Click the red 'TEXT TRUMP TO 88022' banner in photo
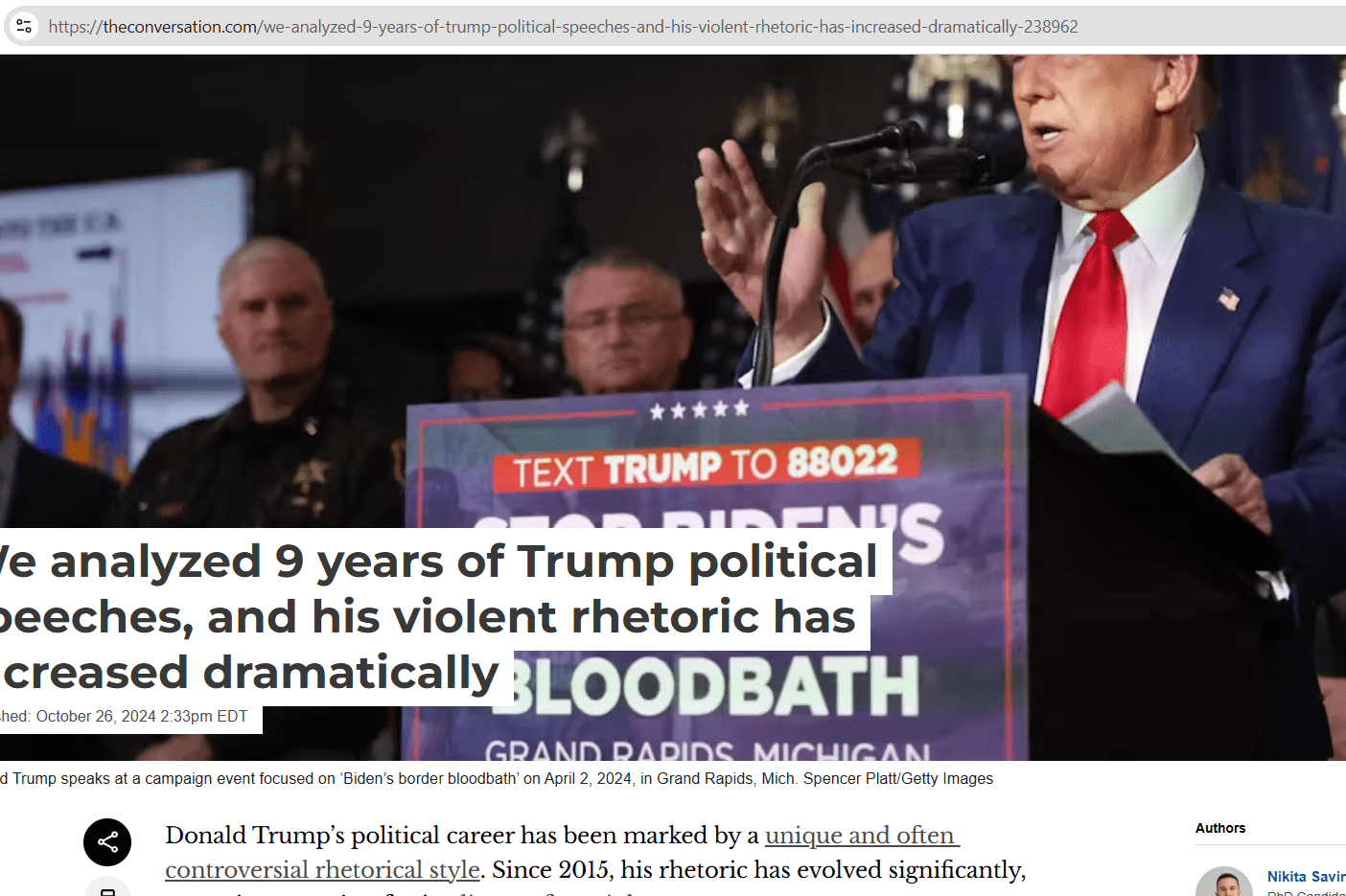 point(707,465)
